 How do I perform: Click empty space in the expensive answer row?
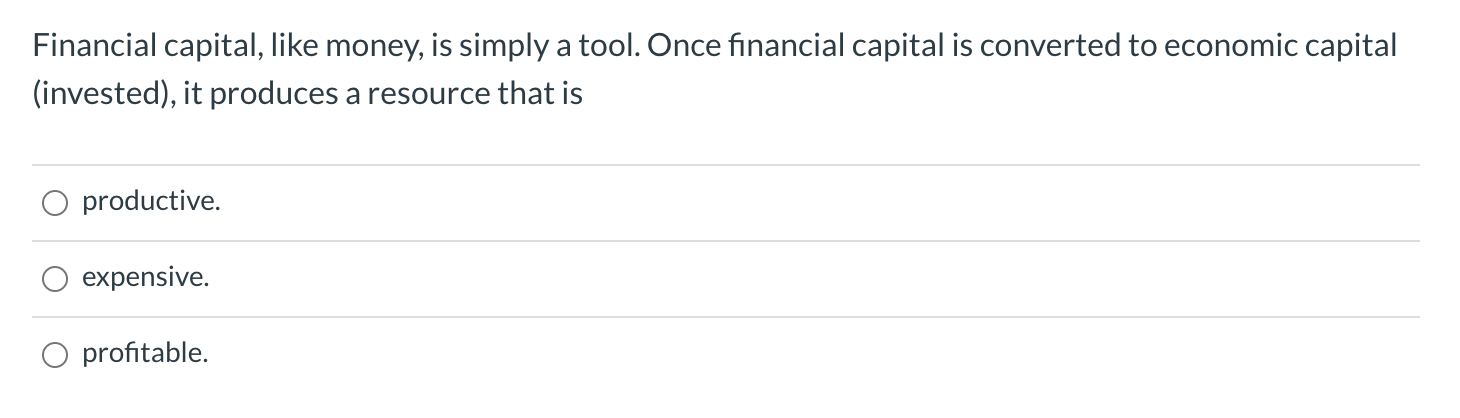800,279
